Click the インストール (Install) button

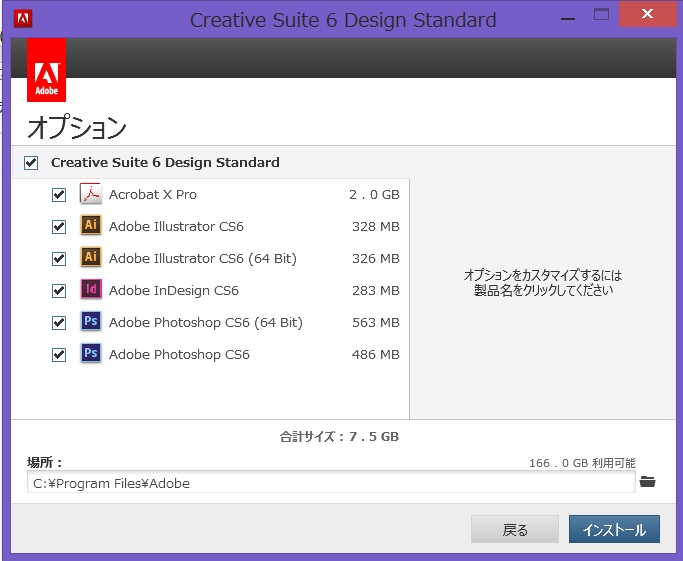pyautogui.click(x=614, y=529)
